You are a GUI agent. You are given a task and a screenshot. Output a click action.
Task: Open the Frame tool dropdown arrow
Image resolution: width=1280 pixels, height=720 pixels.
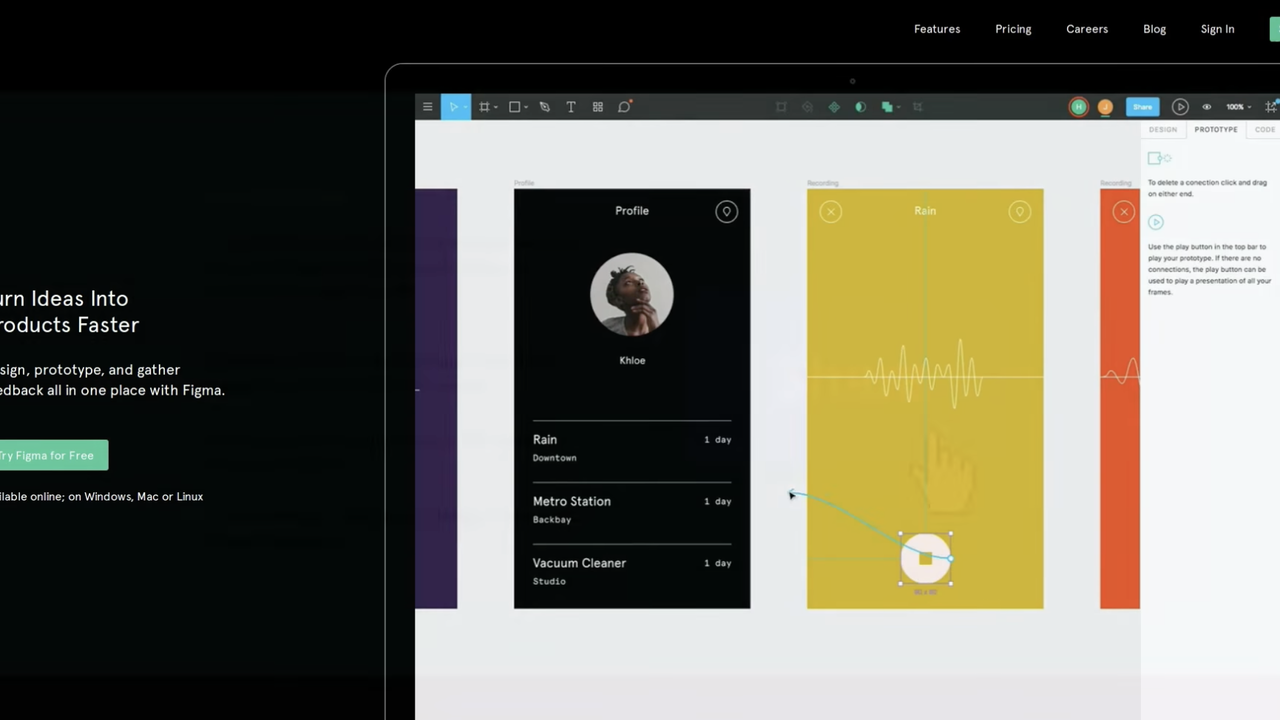point(495,106)
